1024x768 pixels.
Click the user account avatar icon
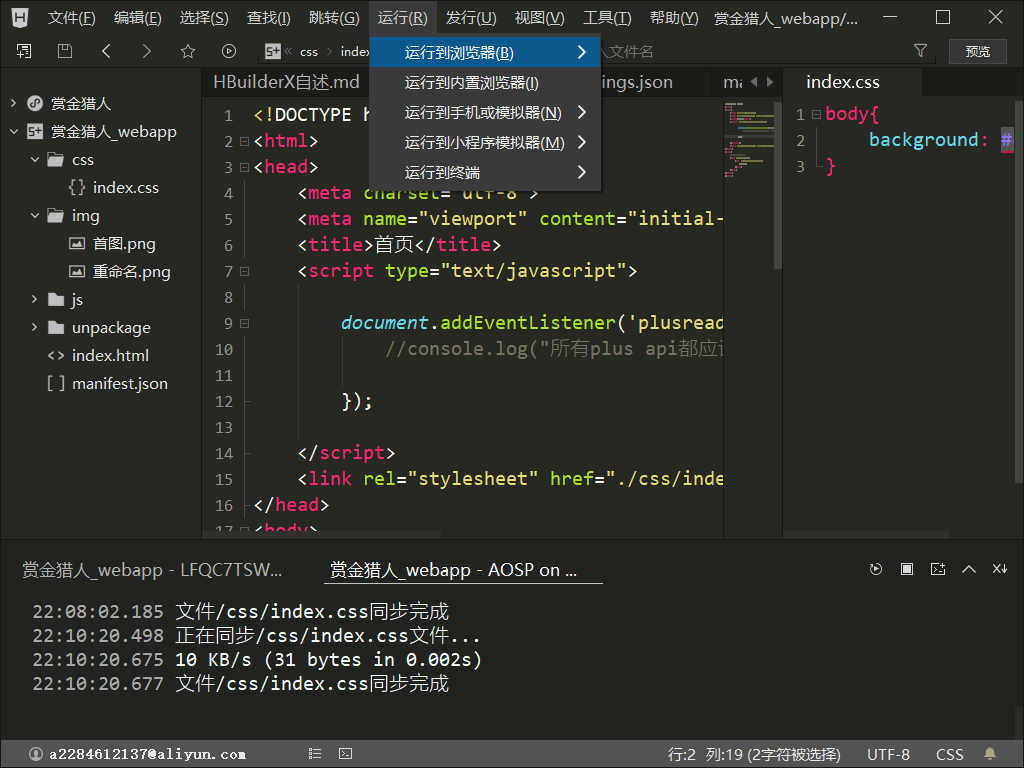[36, 754]
